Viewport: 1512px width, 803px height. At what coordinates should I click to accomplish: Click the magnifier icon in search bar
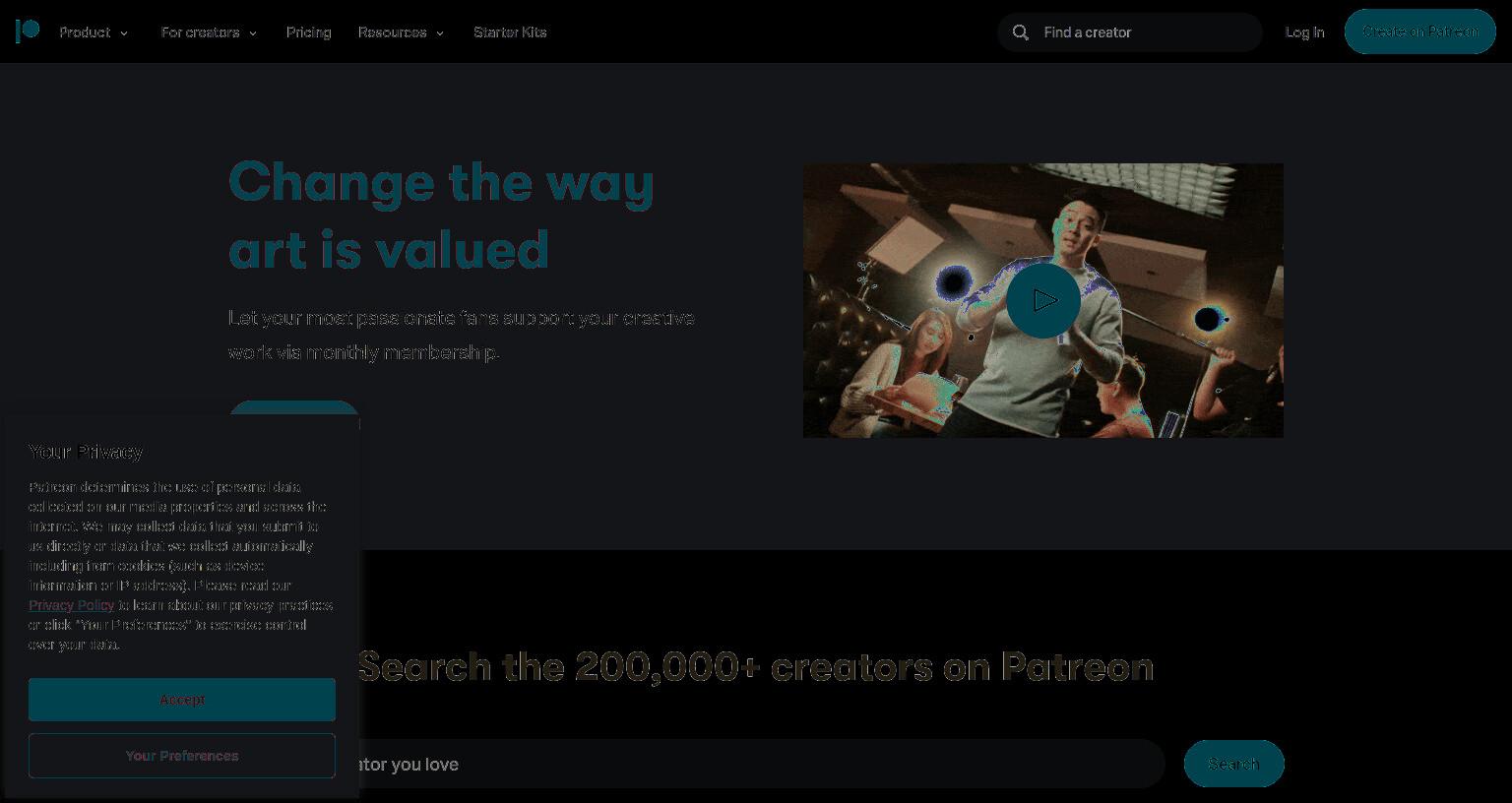(x=1021, y=32)
